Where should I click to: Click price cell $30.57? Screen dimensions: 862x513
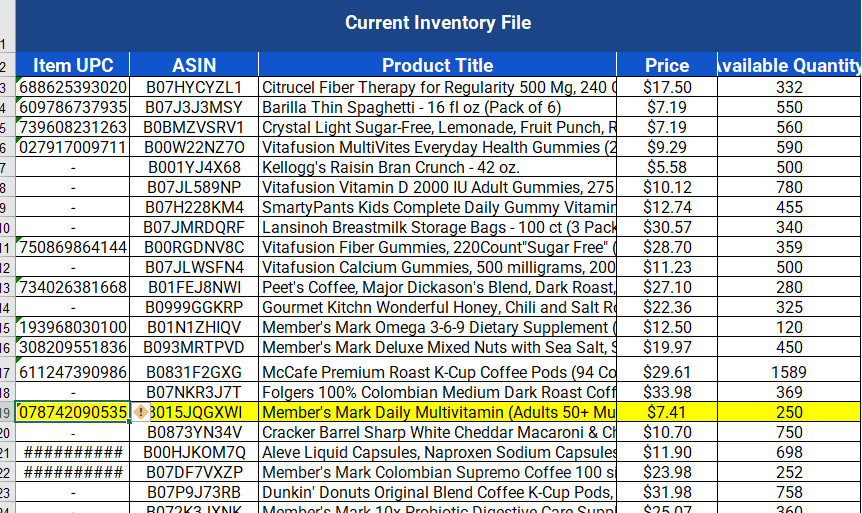coord(667,227)
